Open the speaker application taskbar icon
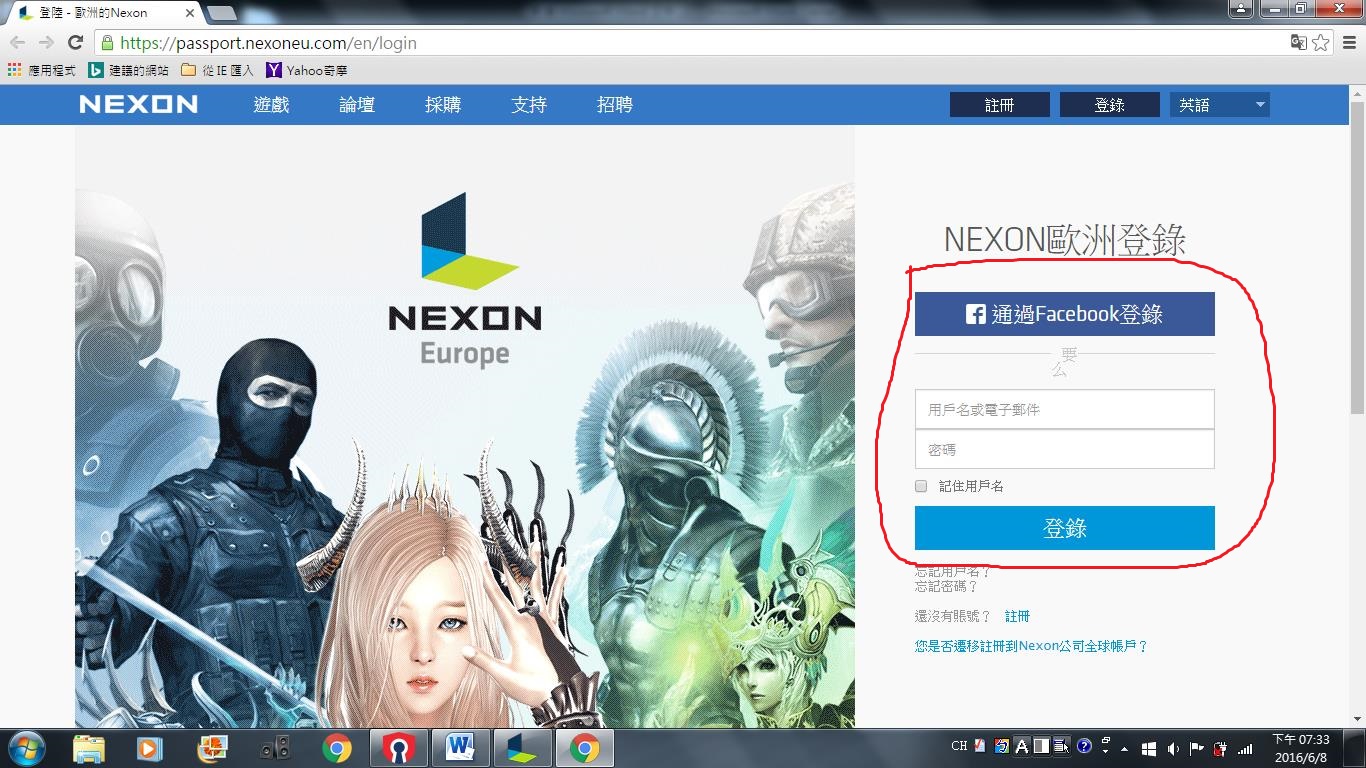The height and width of the screenshot is (768, 1366). coord(275,748)
